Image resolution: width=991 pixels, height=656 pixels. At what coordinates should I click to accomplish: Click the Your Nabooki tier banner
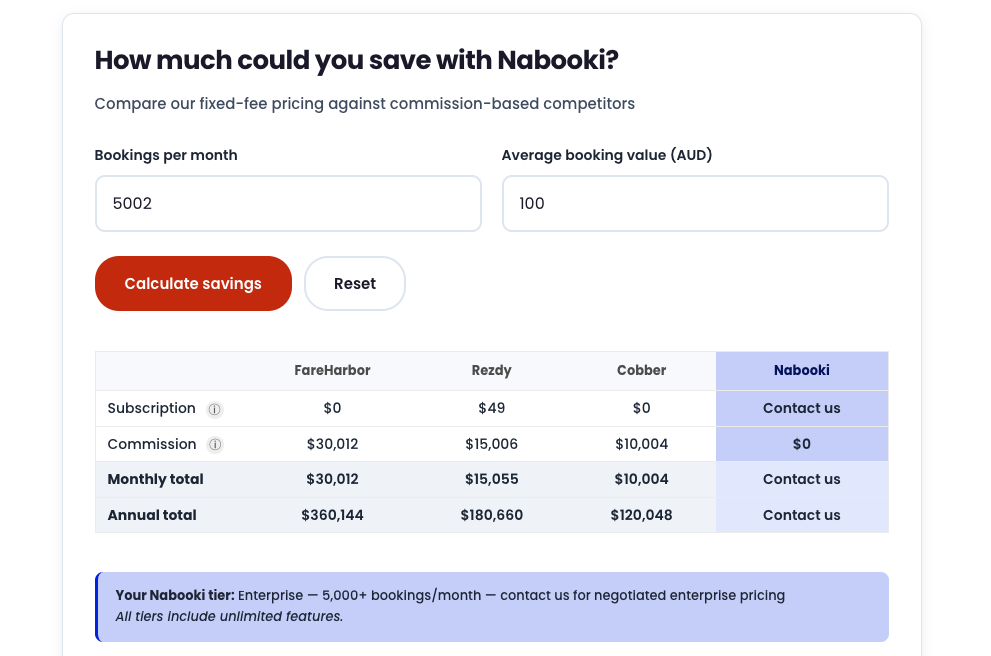(492, 607)
